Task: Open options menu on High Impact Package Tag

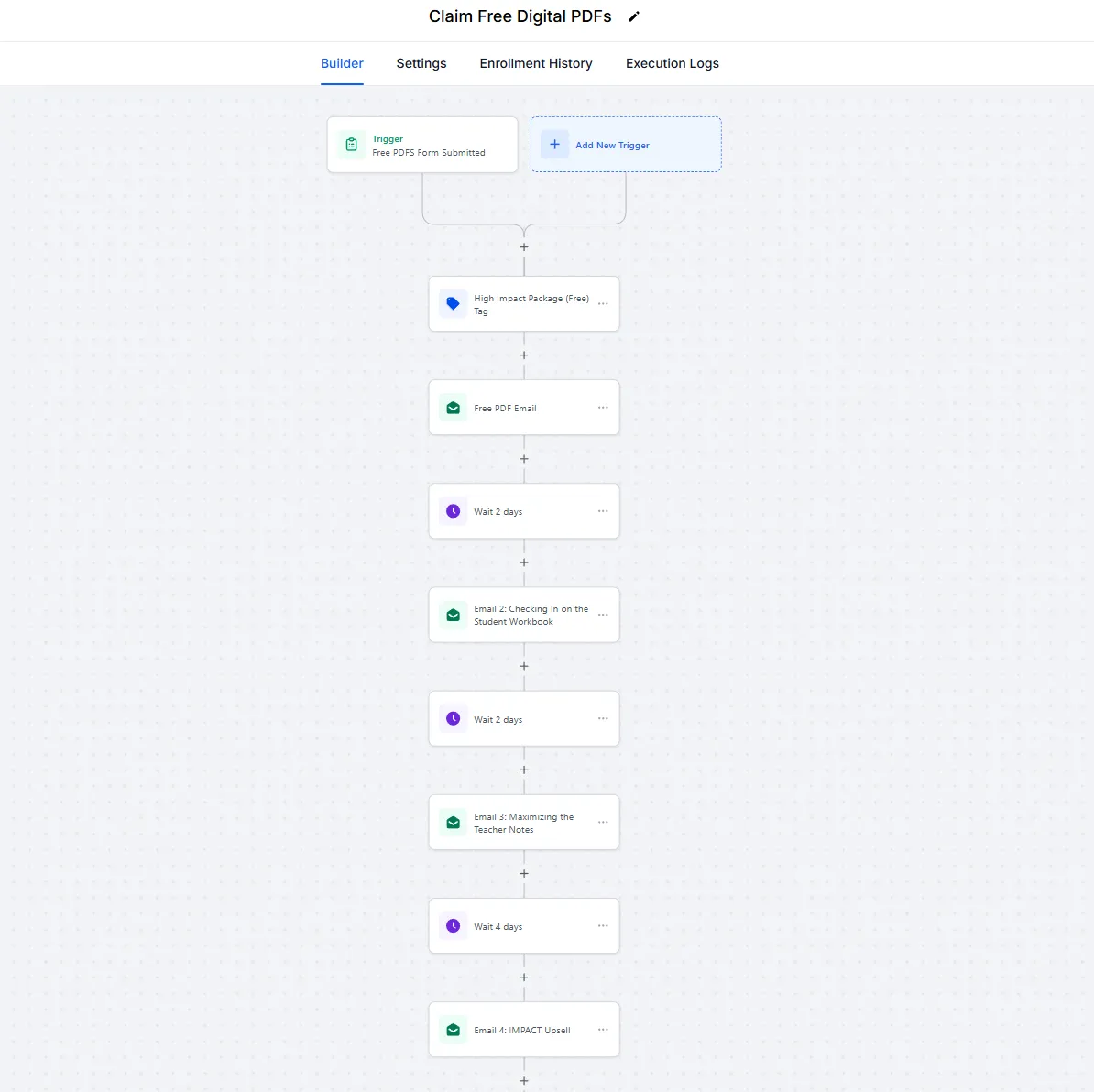Action: pyautogui.click(x=603, y=303)
